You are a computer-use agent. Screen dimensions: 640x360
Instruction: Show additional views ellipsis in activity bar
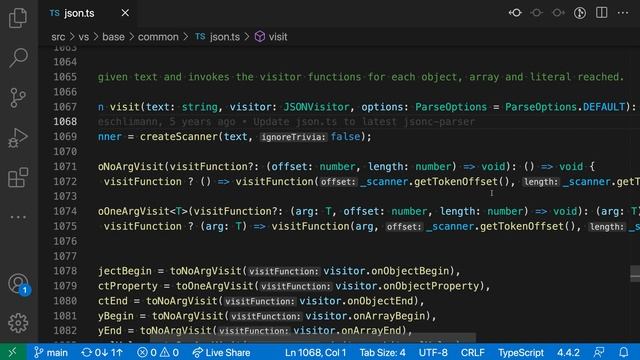pyautogui.click(x=18, y=217)
